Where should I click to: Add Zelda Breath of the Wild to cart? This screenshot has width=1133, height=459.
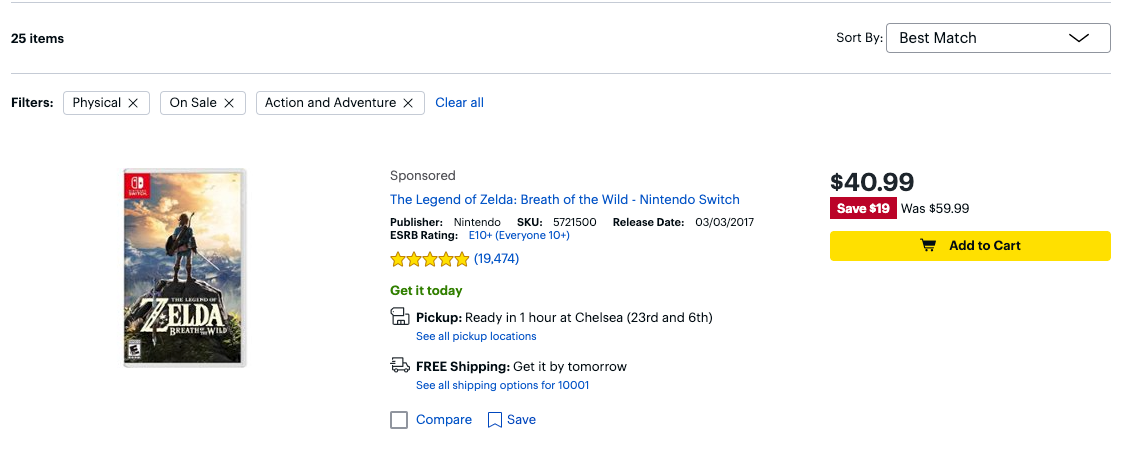970,246
